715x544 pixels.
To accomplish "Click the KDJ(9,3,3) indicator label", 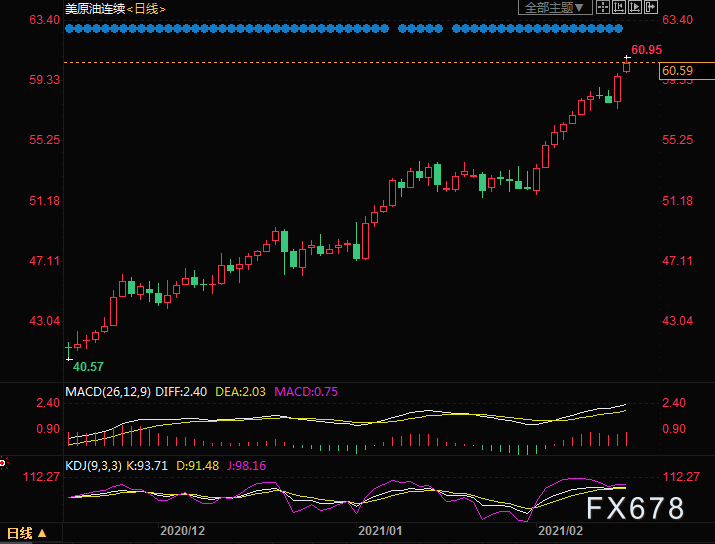I will tap(93, 466).
